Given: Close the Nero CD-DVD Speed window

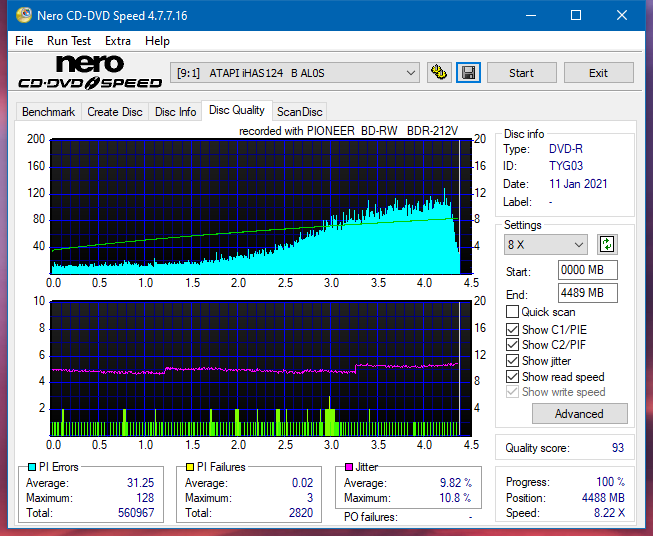Looking at the screenshot, I should [x=622, y=15].
